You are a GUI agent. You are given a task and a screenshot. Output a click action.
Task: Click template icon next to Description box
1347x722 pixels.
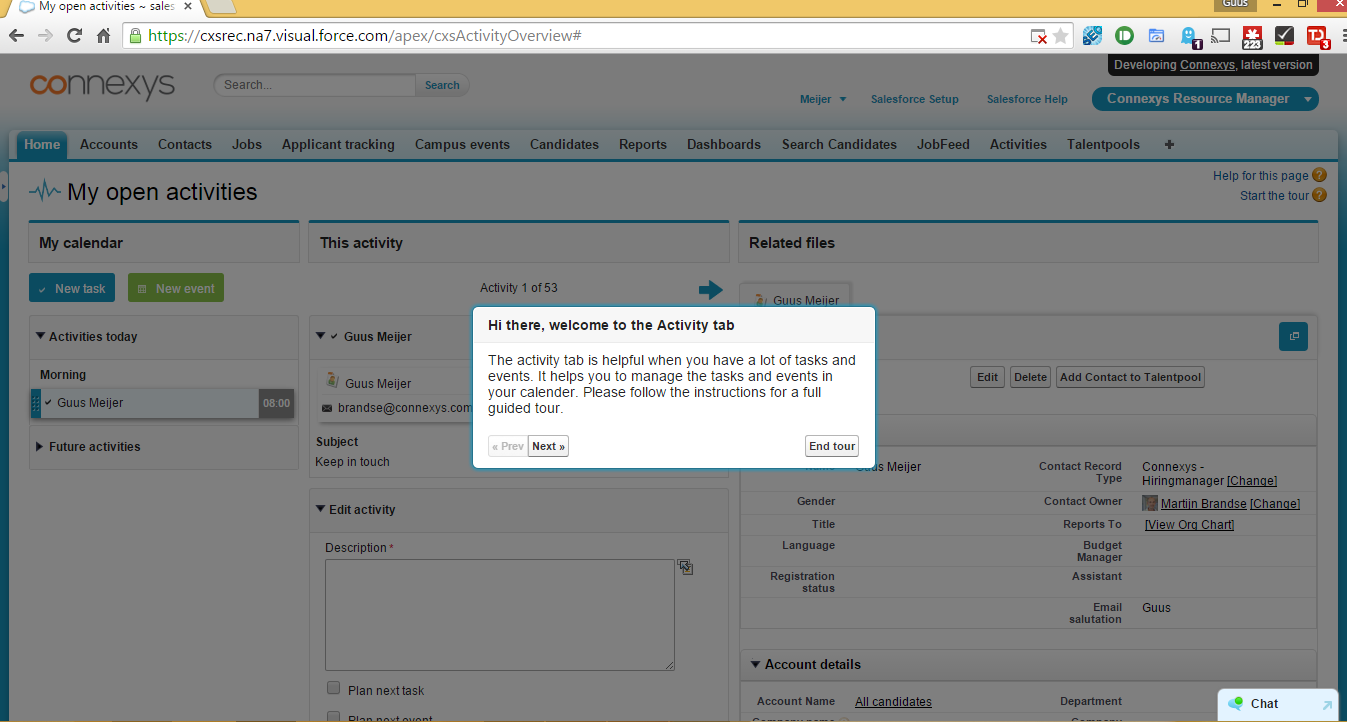pyautogui.click(x=686, y=567)
